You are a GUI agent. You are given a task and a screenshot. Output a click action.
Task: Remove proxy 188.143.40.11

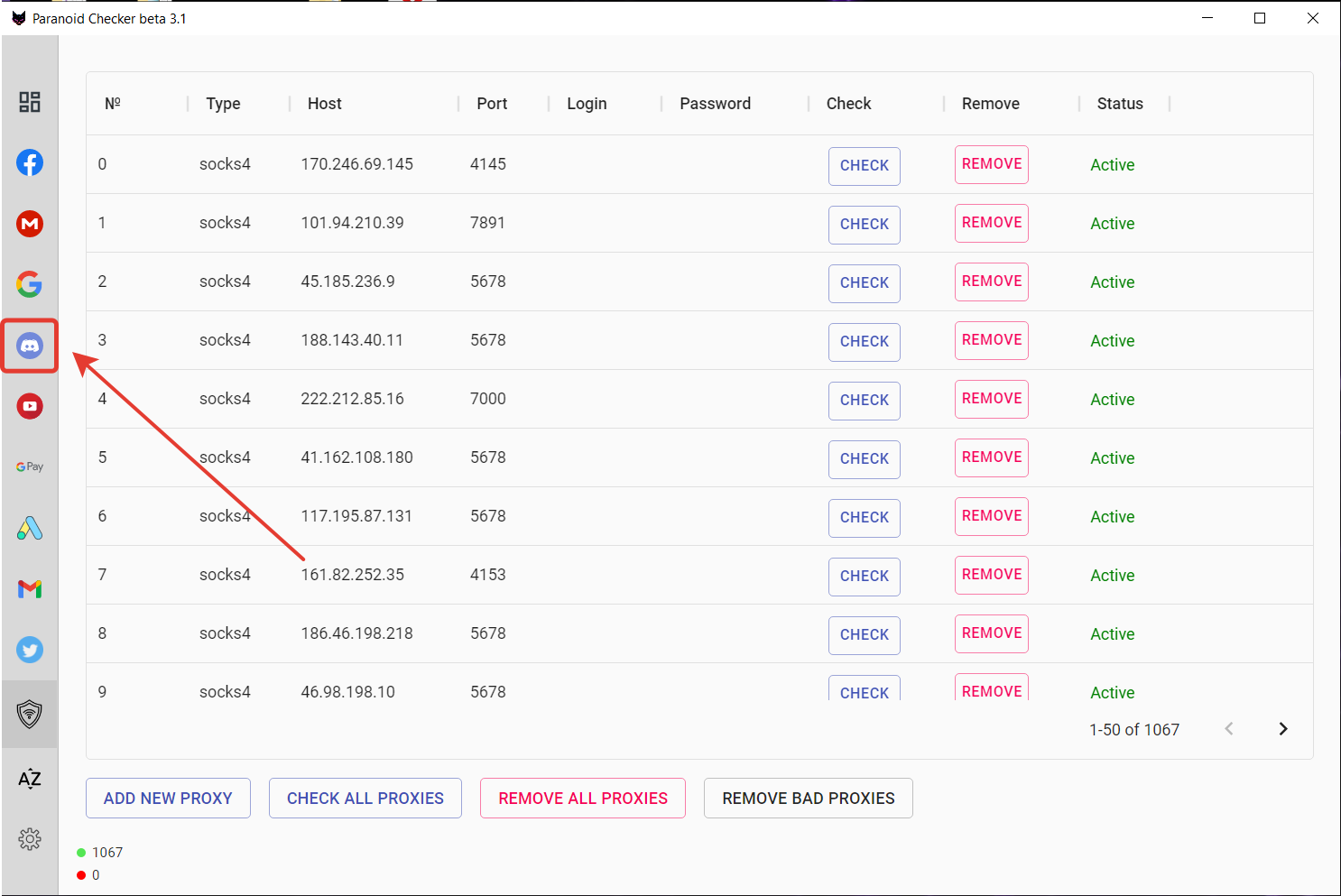[x=992, y=340]
